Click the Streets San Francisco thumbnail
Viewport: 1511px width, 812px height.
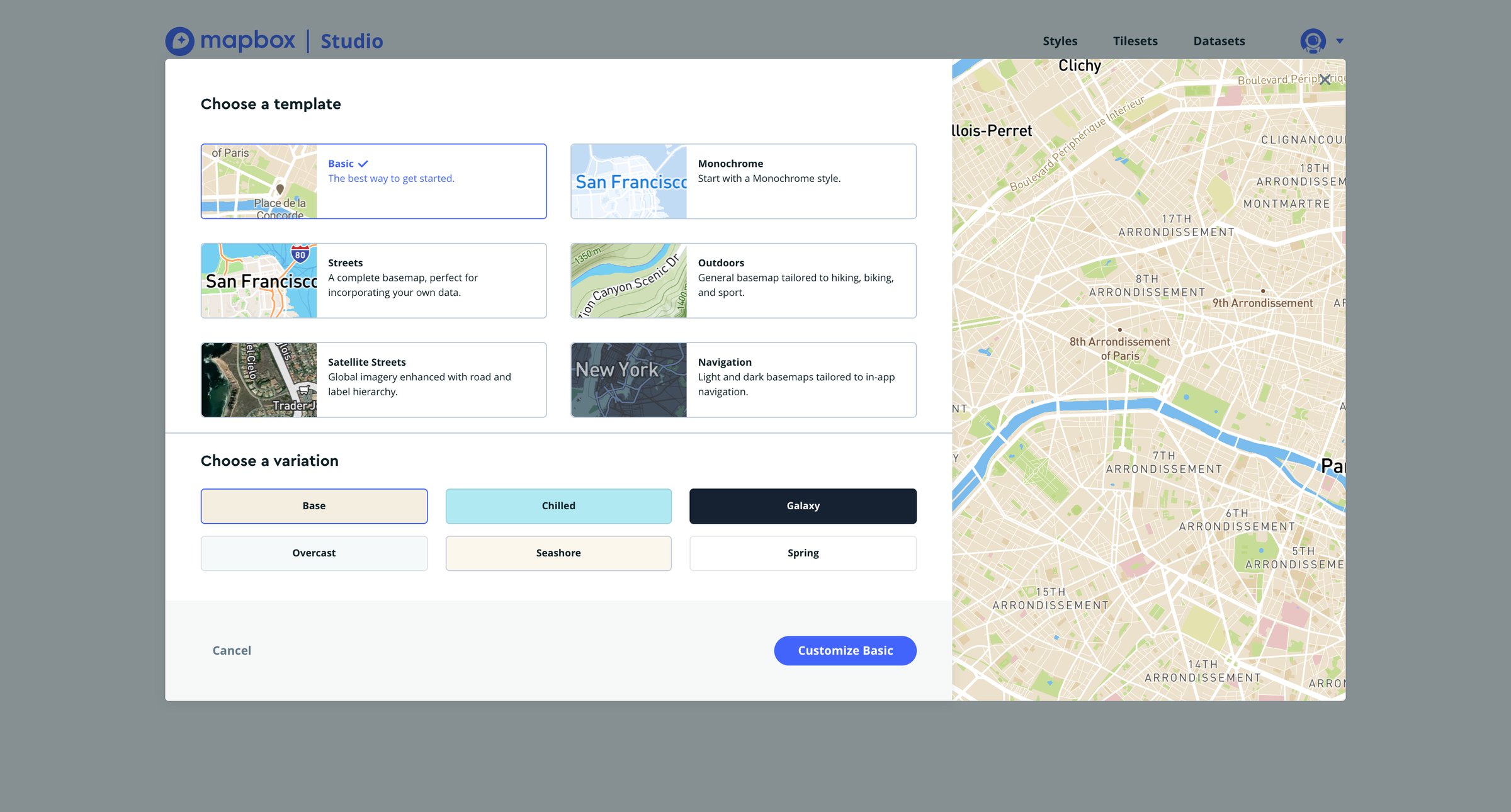coord(259,281)
